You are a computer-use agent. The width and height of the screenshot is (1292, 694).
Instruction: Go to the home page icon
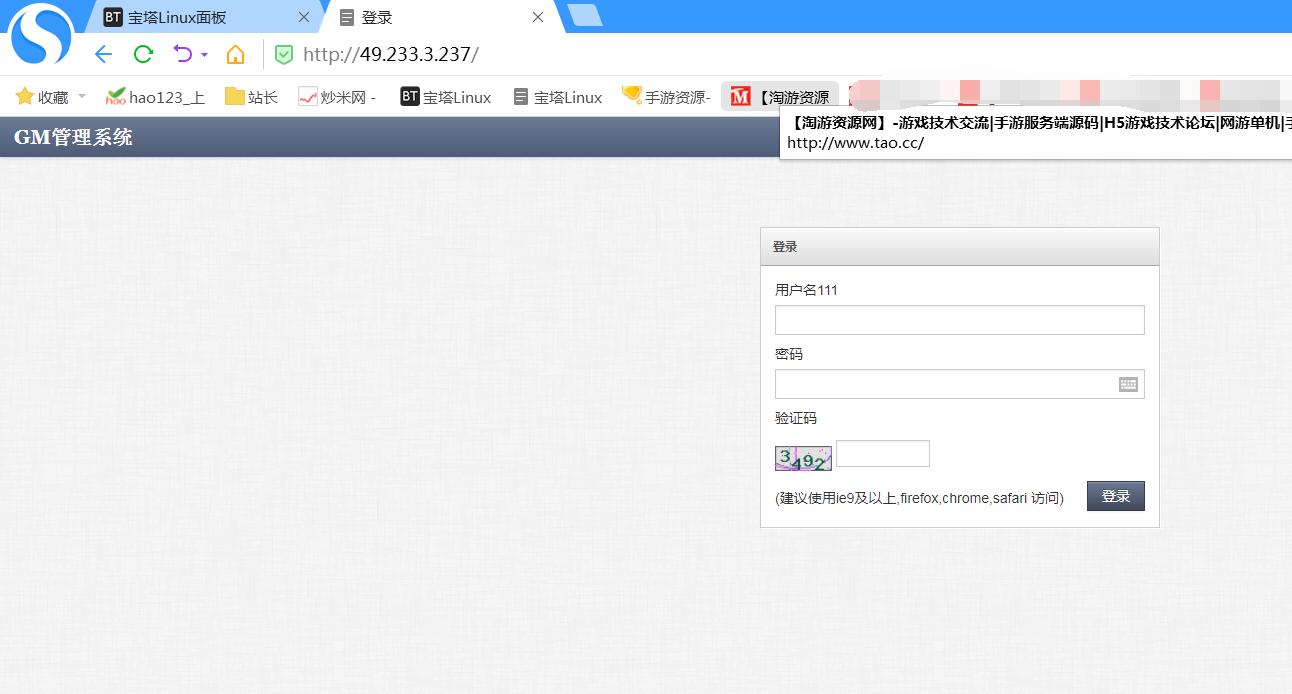pos(235,54)
